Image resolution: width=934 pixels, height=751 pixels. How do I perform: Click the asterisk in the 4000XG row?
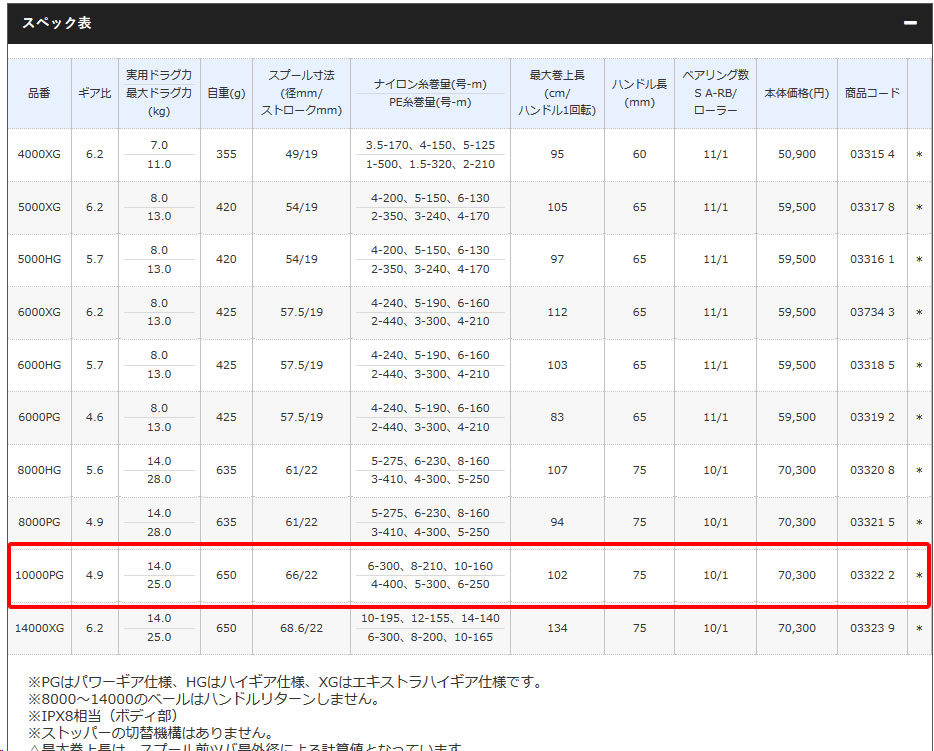[919, 155]
